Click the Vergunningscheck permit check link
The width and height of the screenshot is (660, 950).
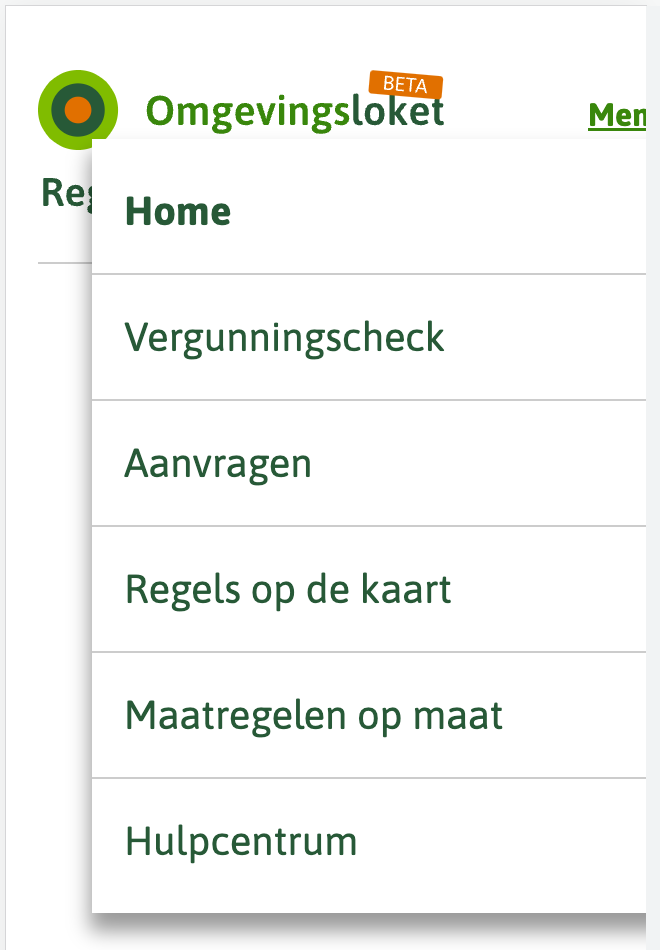[284, 337]
